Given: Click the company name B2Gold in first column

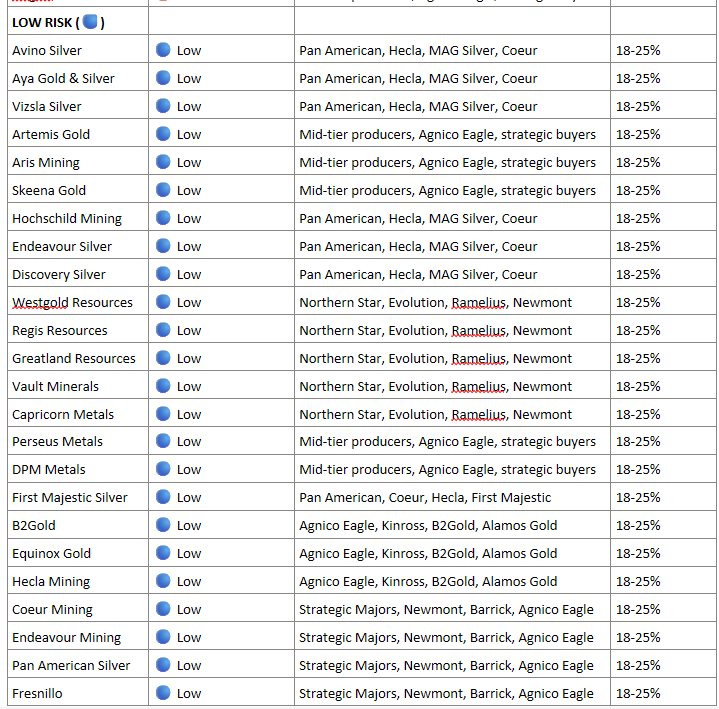Looking at the screenshot, I should pyautogui.click(x=33, y=525).
